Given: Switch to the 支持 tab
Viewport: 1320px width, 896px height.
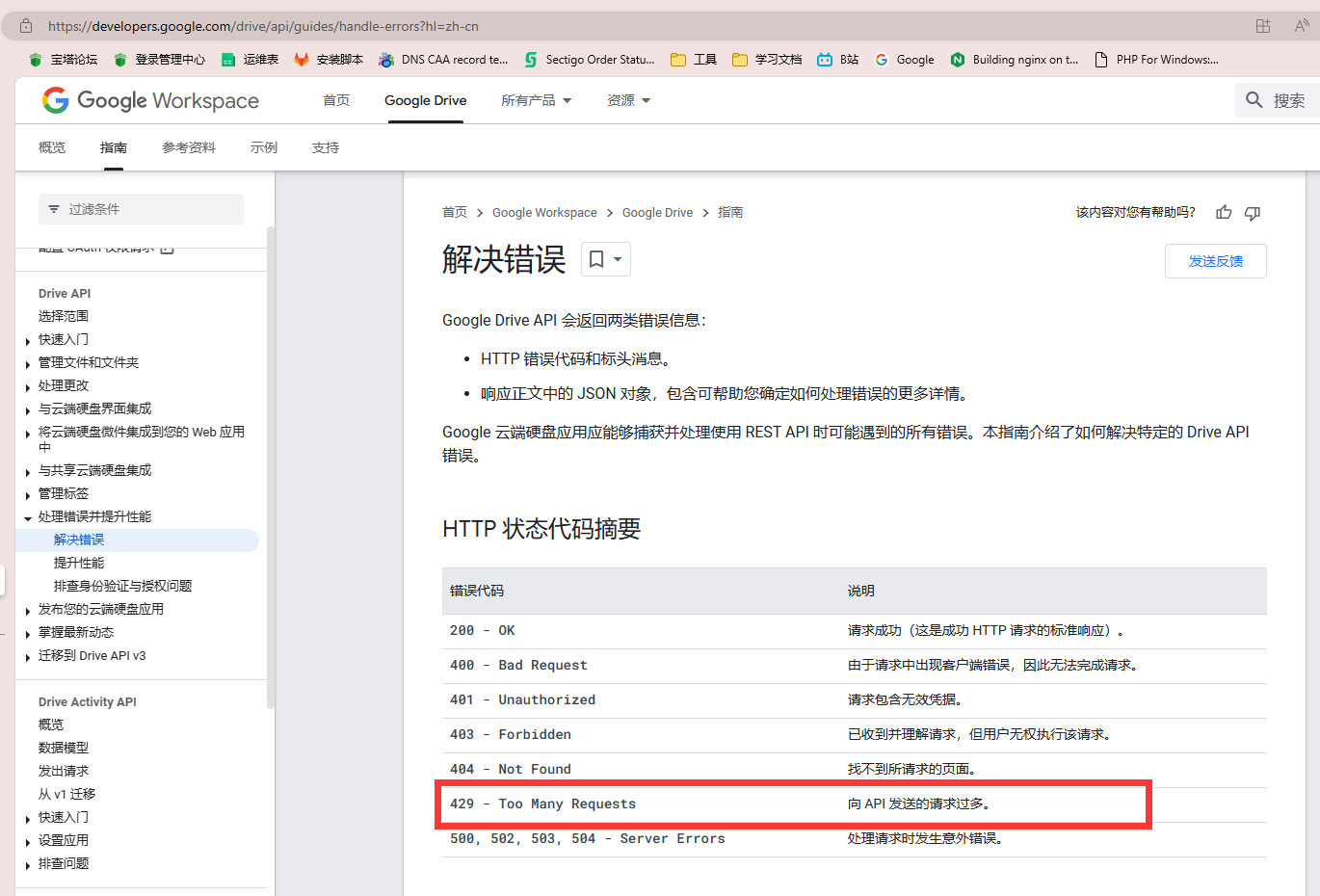Looking at the screenshot, I should point(326,147).
